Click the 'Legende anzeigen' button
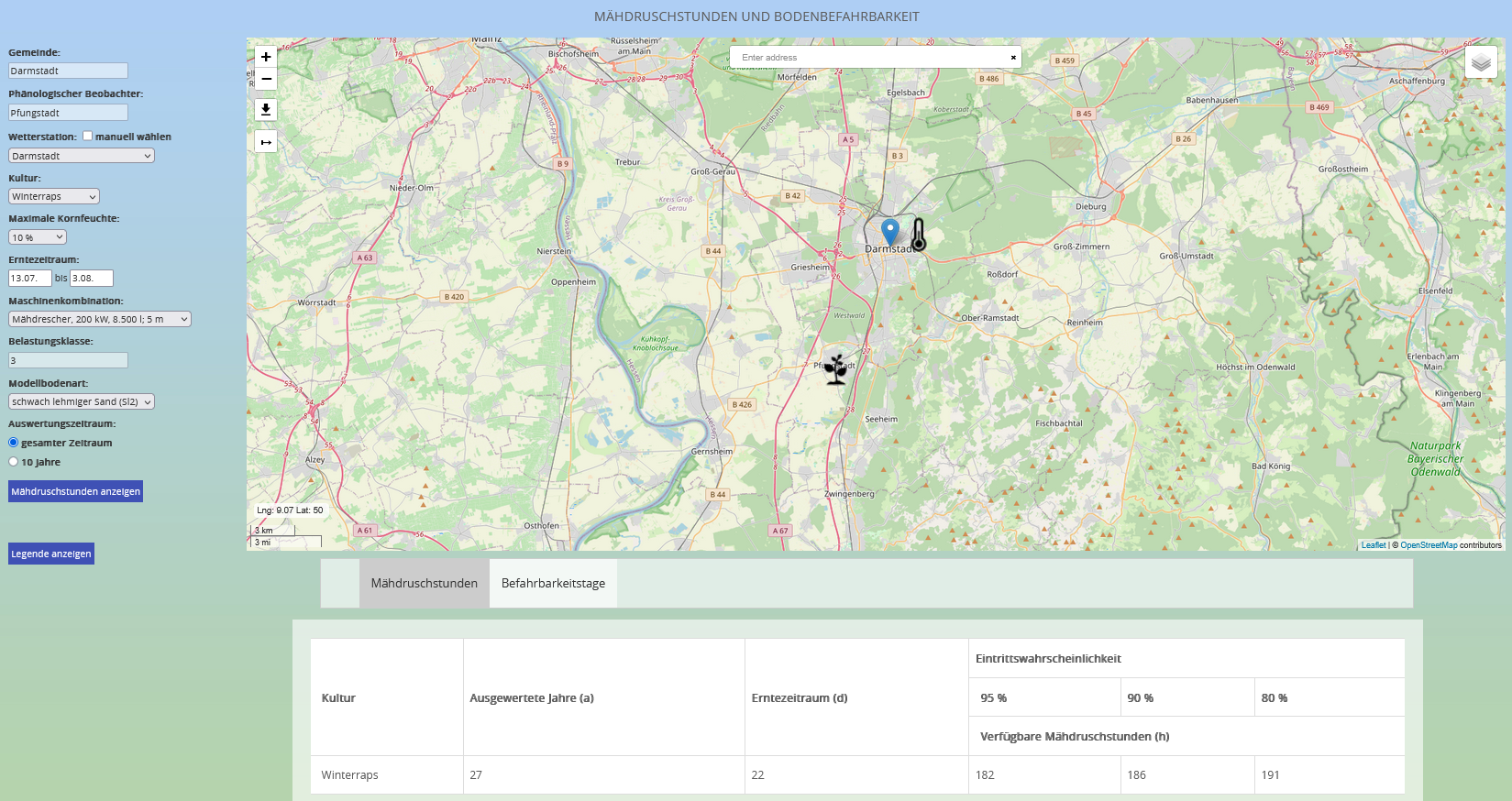 click(51, 554)
